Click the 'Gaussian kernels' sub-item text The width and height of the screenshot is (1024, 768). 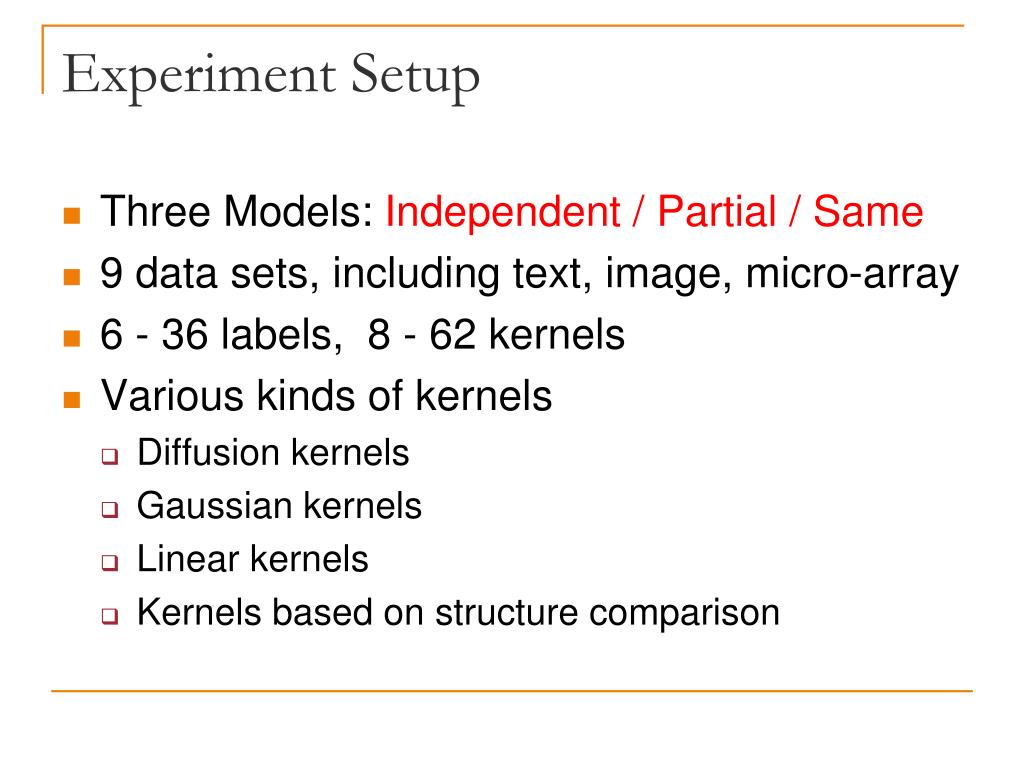[280, 506]
